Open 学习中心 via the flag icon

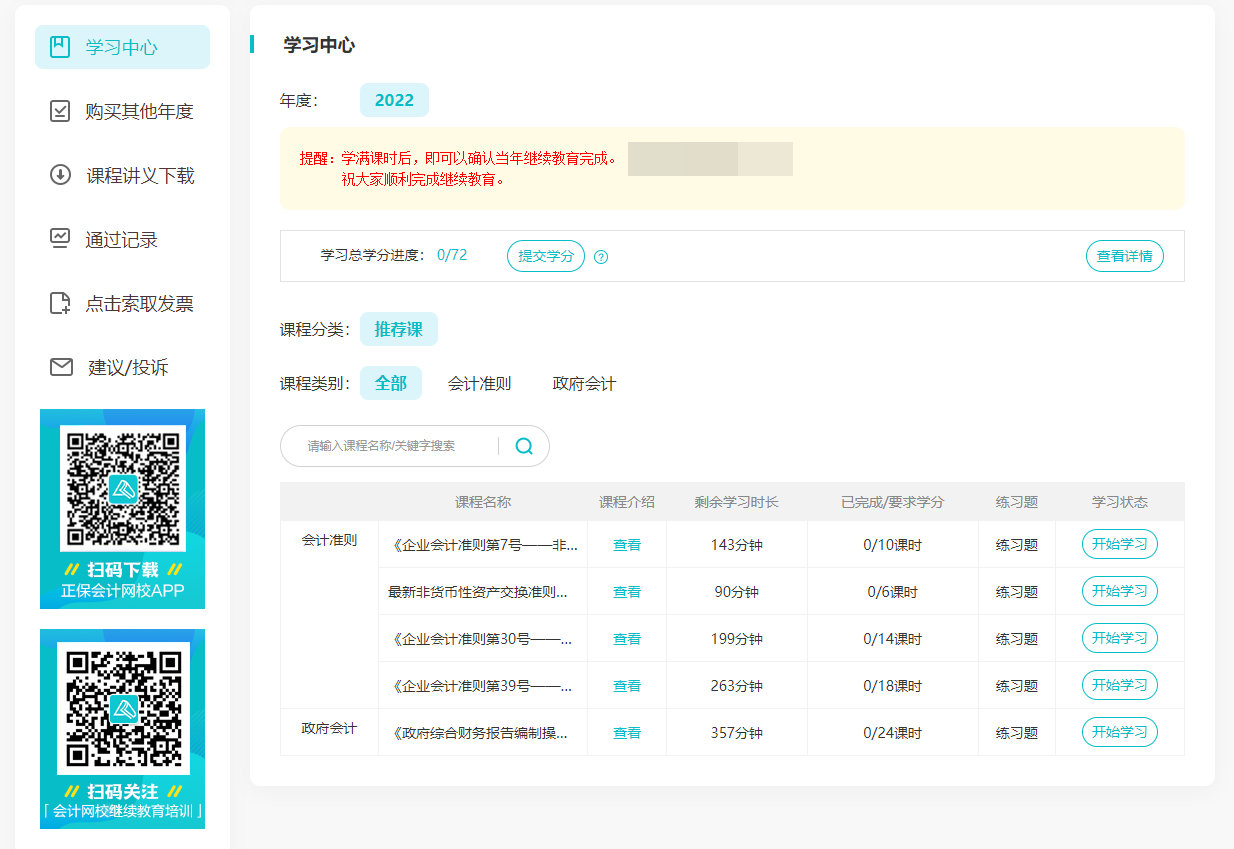click(61, 46)
